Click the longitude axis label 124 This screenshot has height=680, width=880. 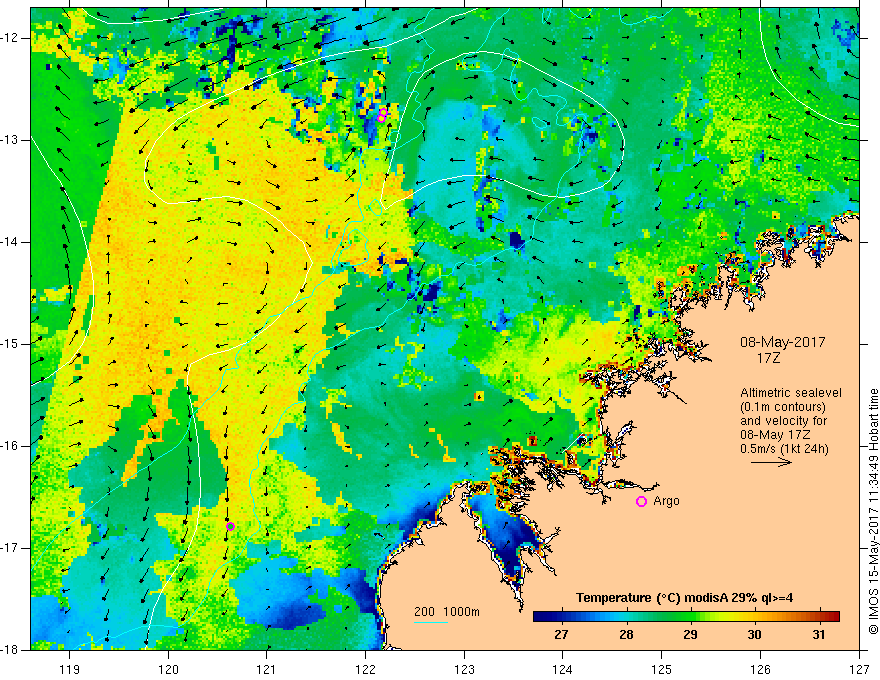[563, 669]
